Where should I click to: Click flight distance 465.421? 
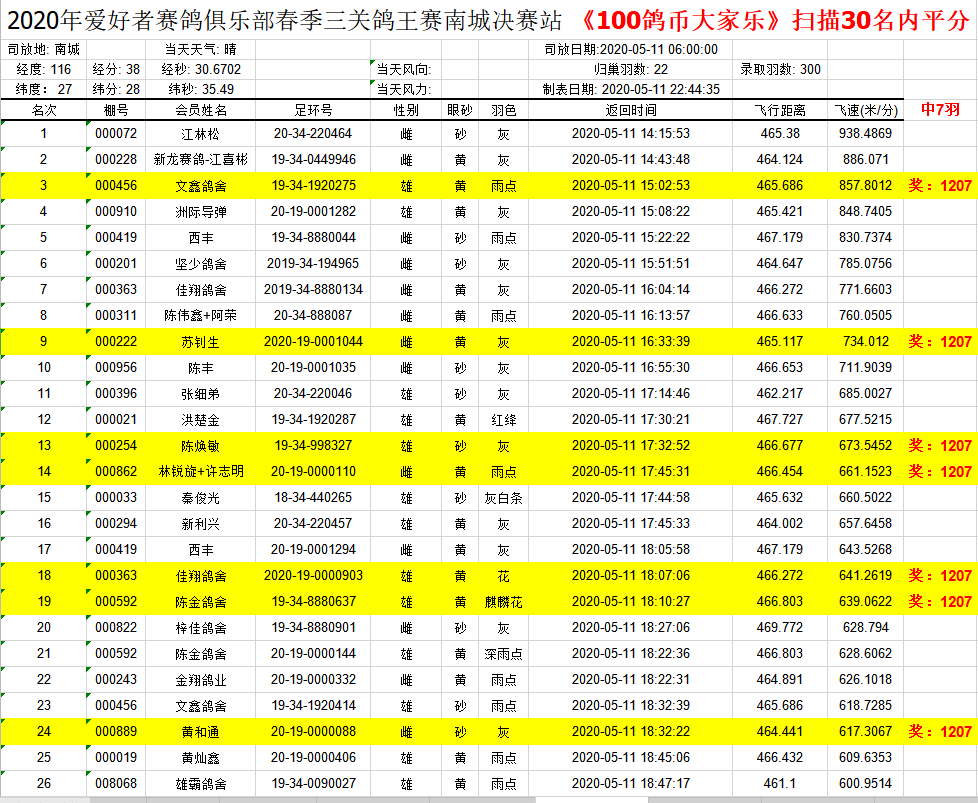pos(780,212)
